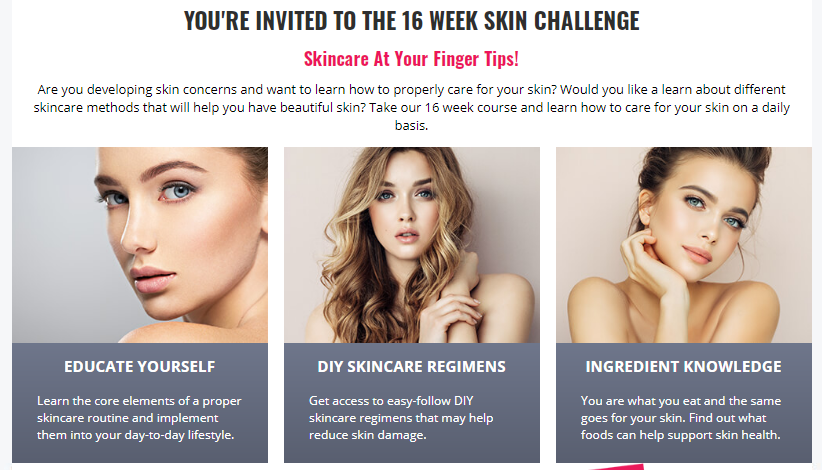Select the 'Learn the core elements' description text
Viewport: 822px width, 470px height.
click(139, 418)
